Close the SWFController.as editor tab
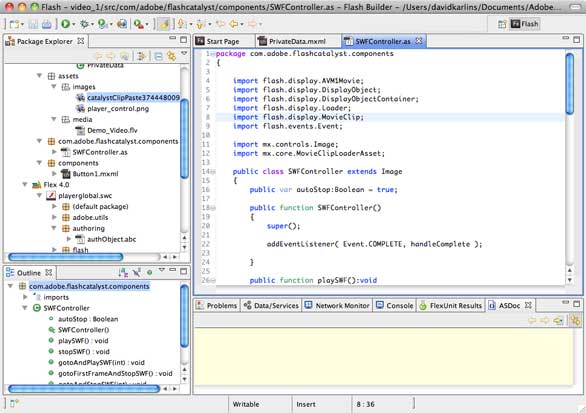Viewport: 586px width, 413px height. [419, 41]
